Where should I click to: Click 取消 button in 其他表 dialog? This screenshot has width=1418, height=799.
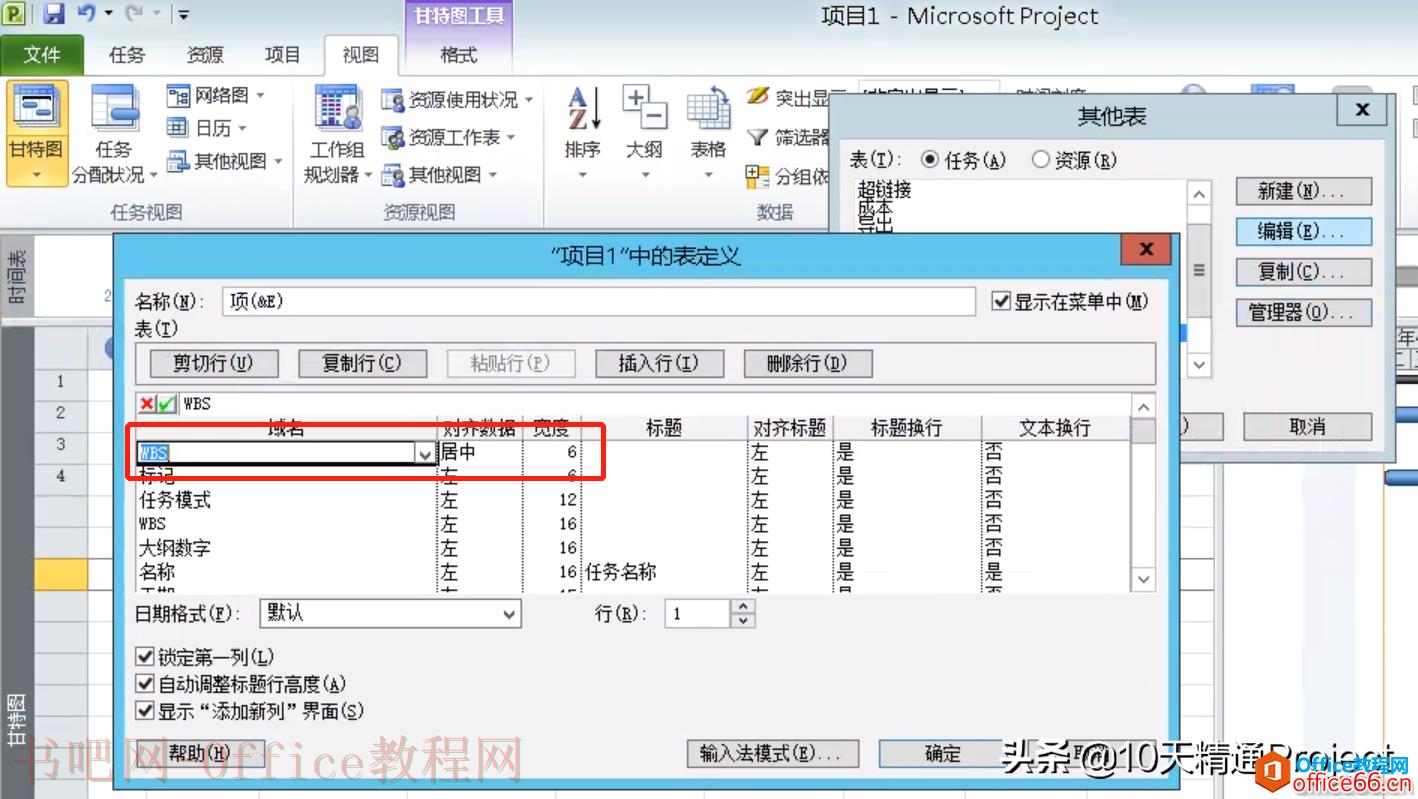pos(1308,427)
